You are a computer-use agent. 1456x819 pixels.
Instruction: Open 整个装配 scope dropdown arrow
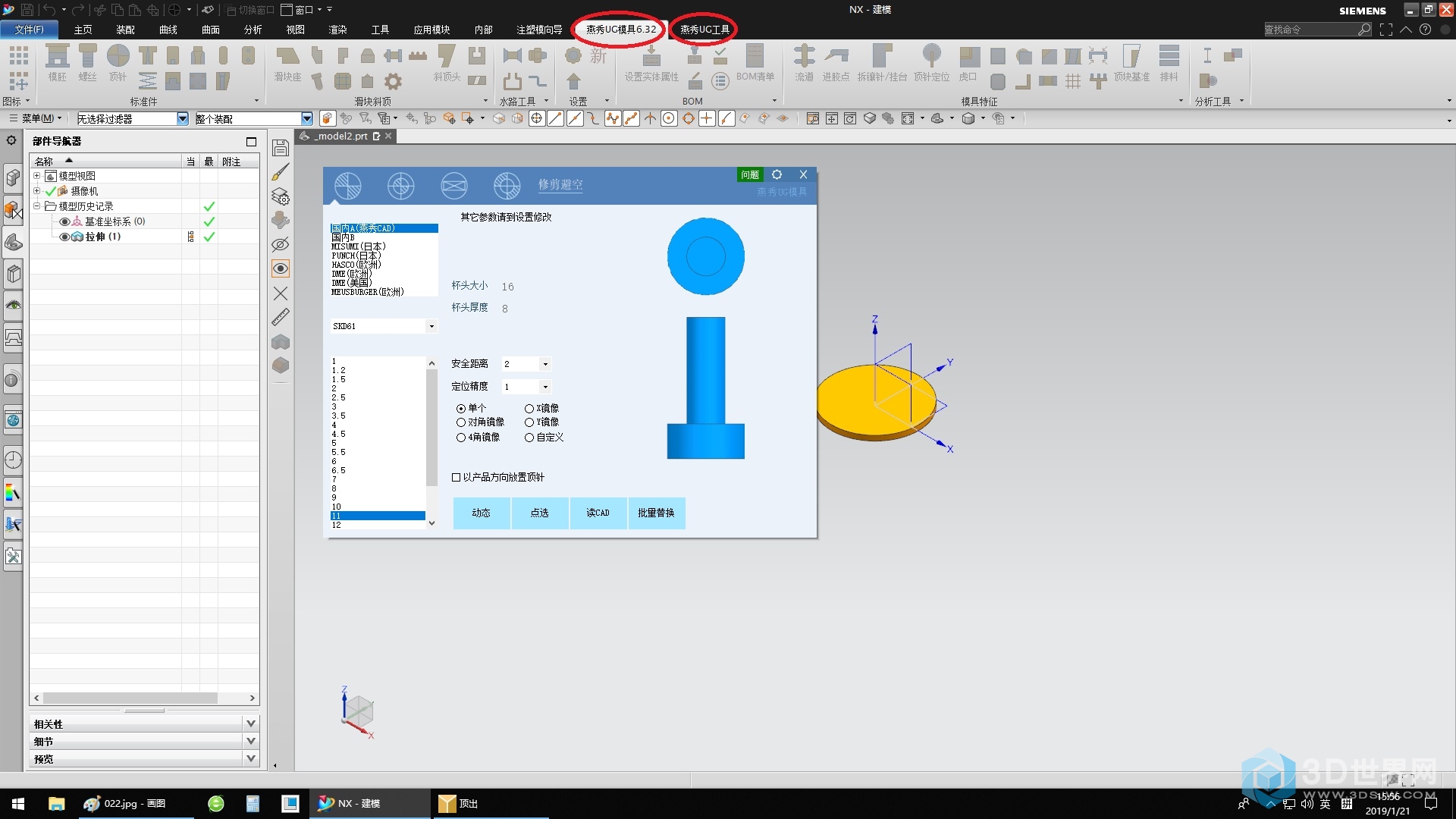(306, 118)
